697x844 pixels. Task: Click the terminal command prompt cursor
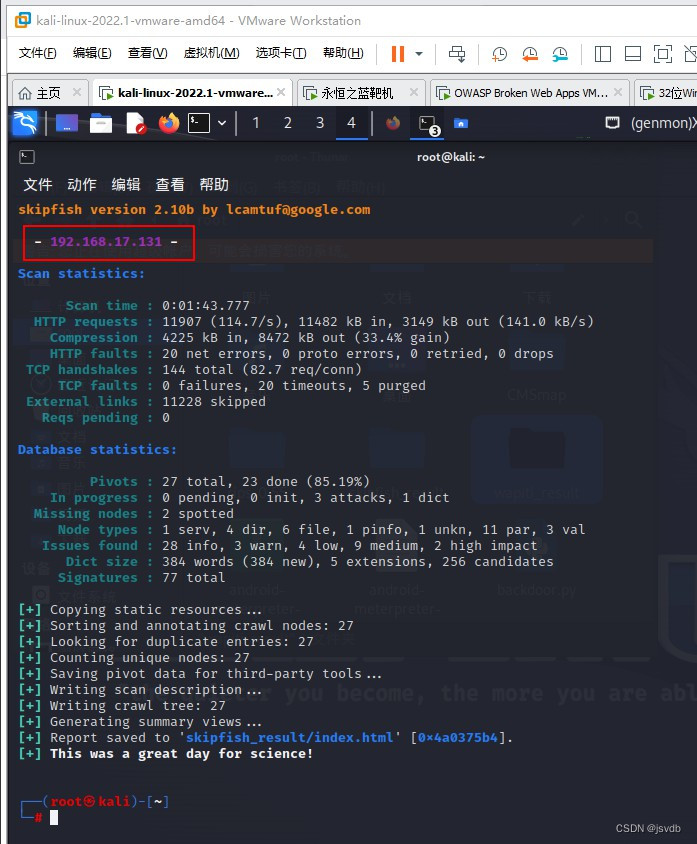pyautogui.click(x=54, y=818)
